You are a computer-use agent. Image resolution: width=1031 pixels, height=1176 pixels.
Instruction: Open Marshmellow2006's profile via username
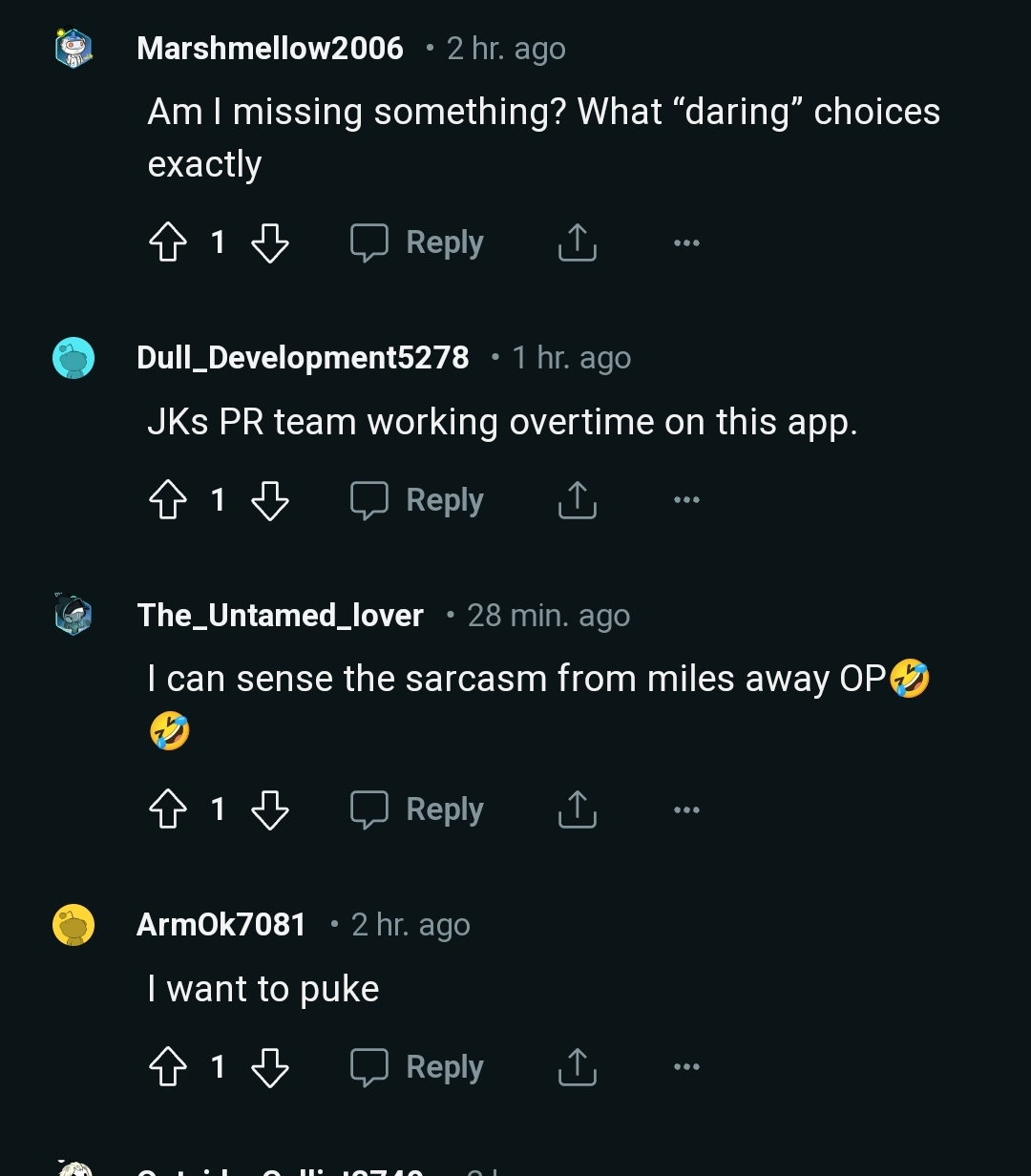(x=270, y=48)
